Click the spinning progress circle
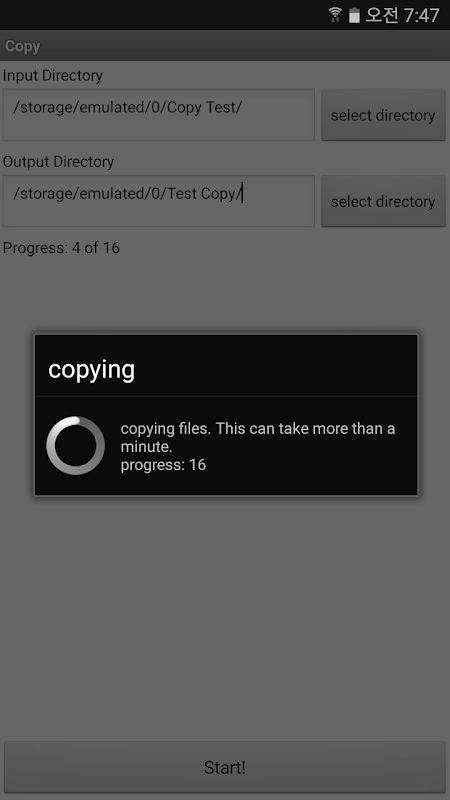Viewport: 450px width, 800px height. tap(76, 445)
